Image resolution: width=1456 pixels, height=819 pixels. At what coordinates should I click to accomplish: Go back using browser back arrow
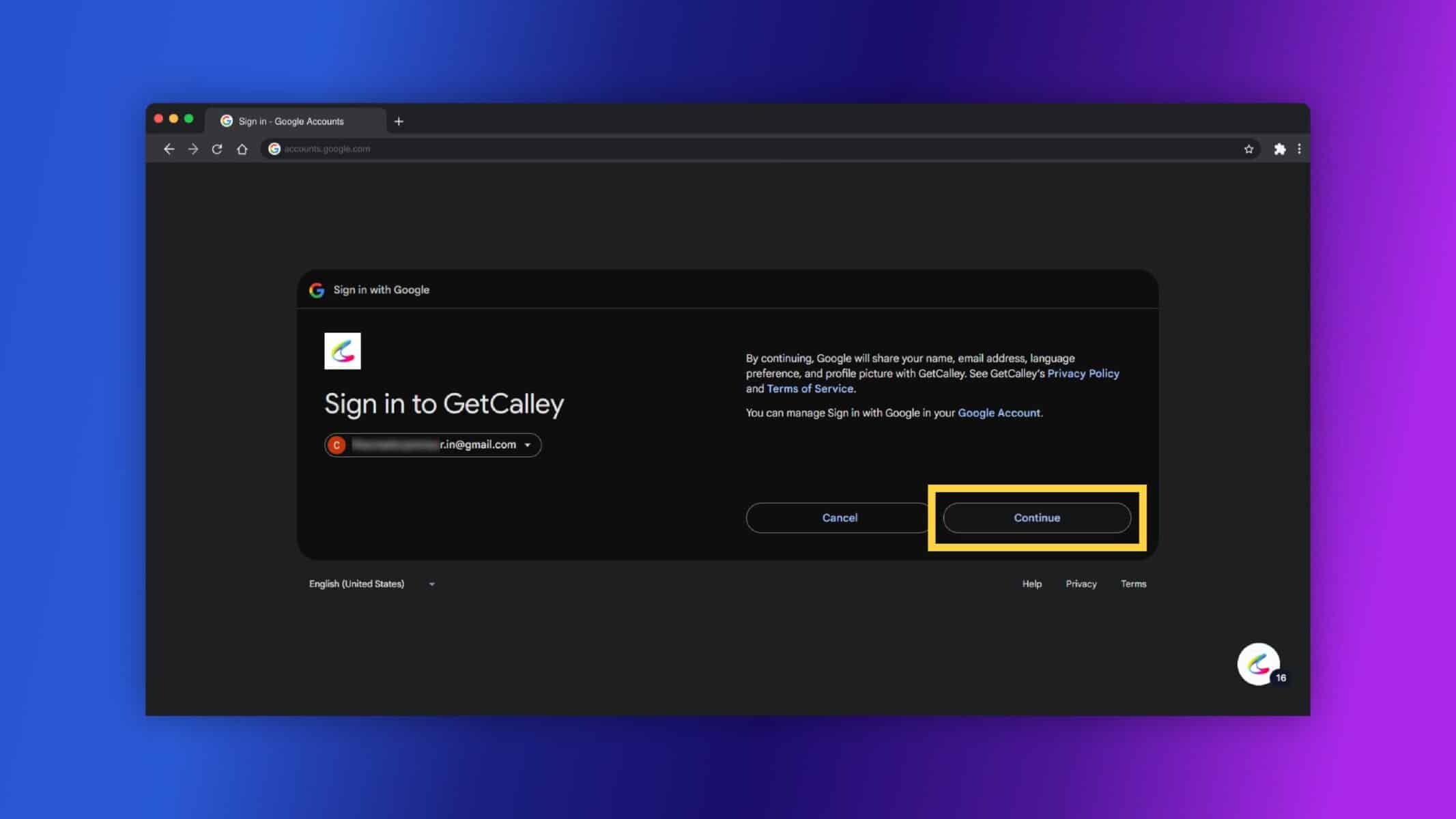(x=169, y=149)
